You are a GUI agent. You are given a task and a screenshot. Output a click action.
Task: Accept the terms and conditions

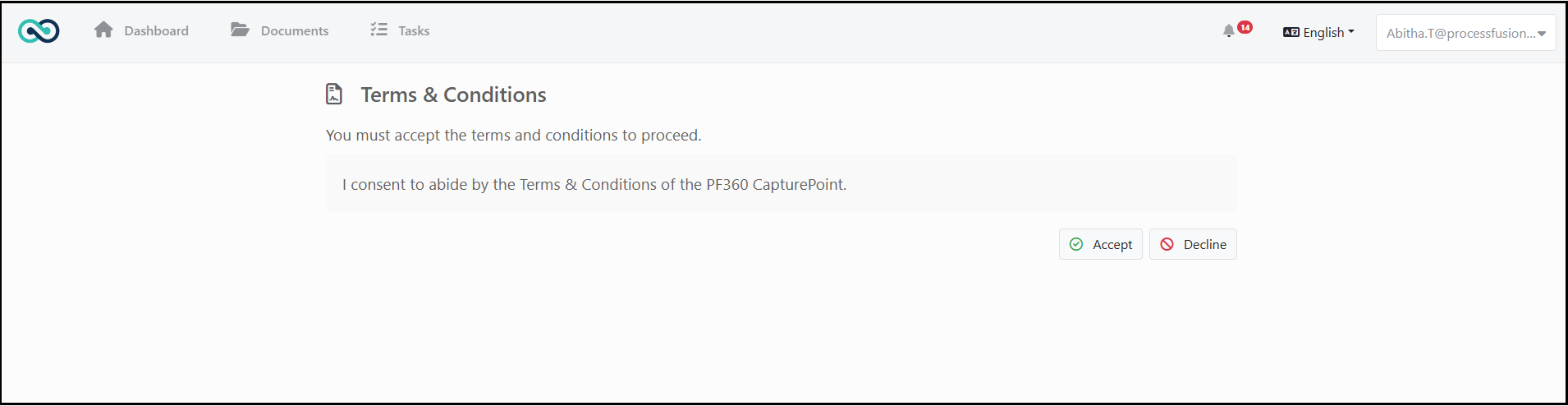tap(1100, 244)
